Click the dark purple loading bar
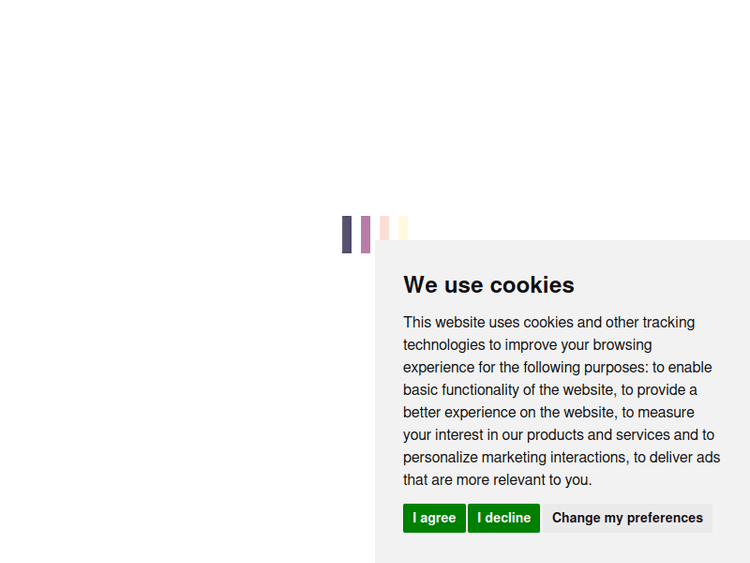 point(347,234)
